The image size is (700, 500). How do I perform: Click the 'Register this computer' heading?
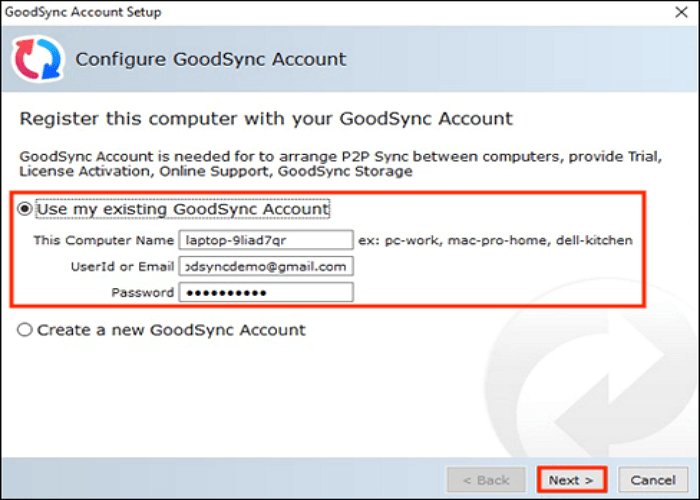point(266,119)
